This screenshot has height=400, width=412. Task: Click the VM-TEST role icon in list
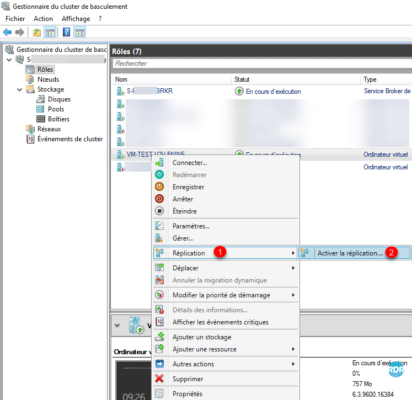point(120,154)
